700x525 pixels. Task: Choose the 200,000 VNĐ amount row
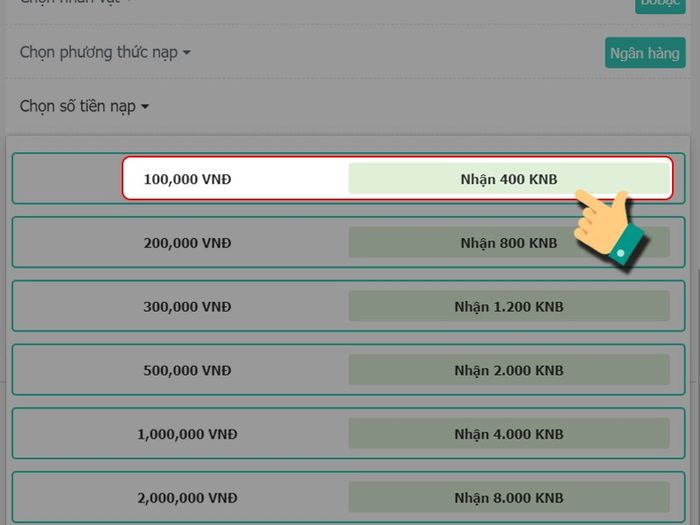348,242
